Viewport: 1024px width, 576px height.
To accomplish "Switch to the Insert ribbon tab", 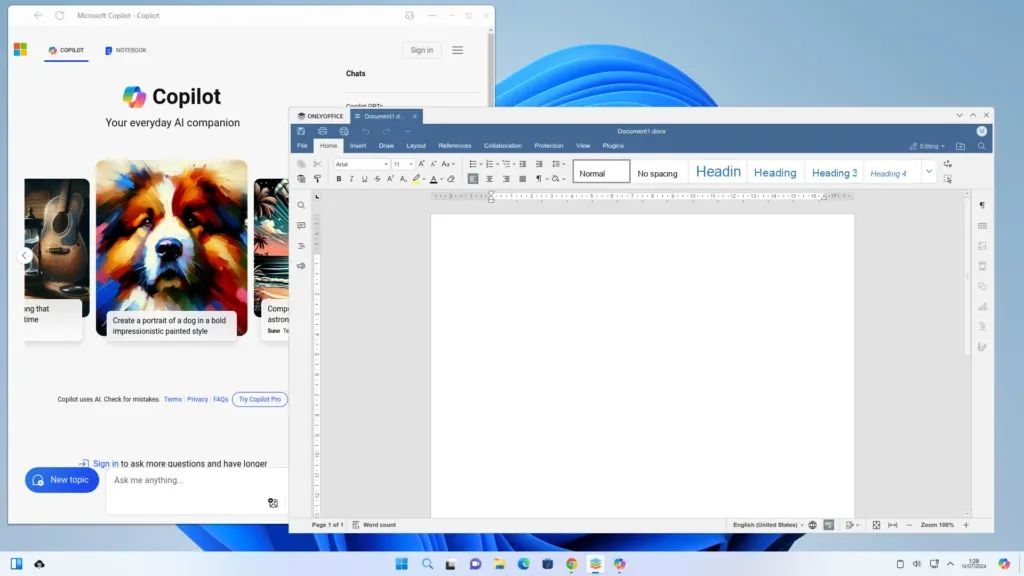I will point(358,146).
